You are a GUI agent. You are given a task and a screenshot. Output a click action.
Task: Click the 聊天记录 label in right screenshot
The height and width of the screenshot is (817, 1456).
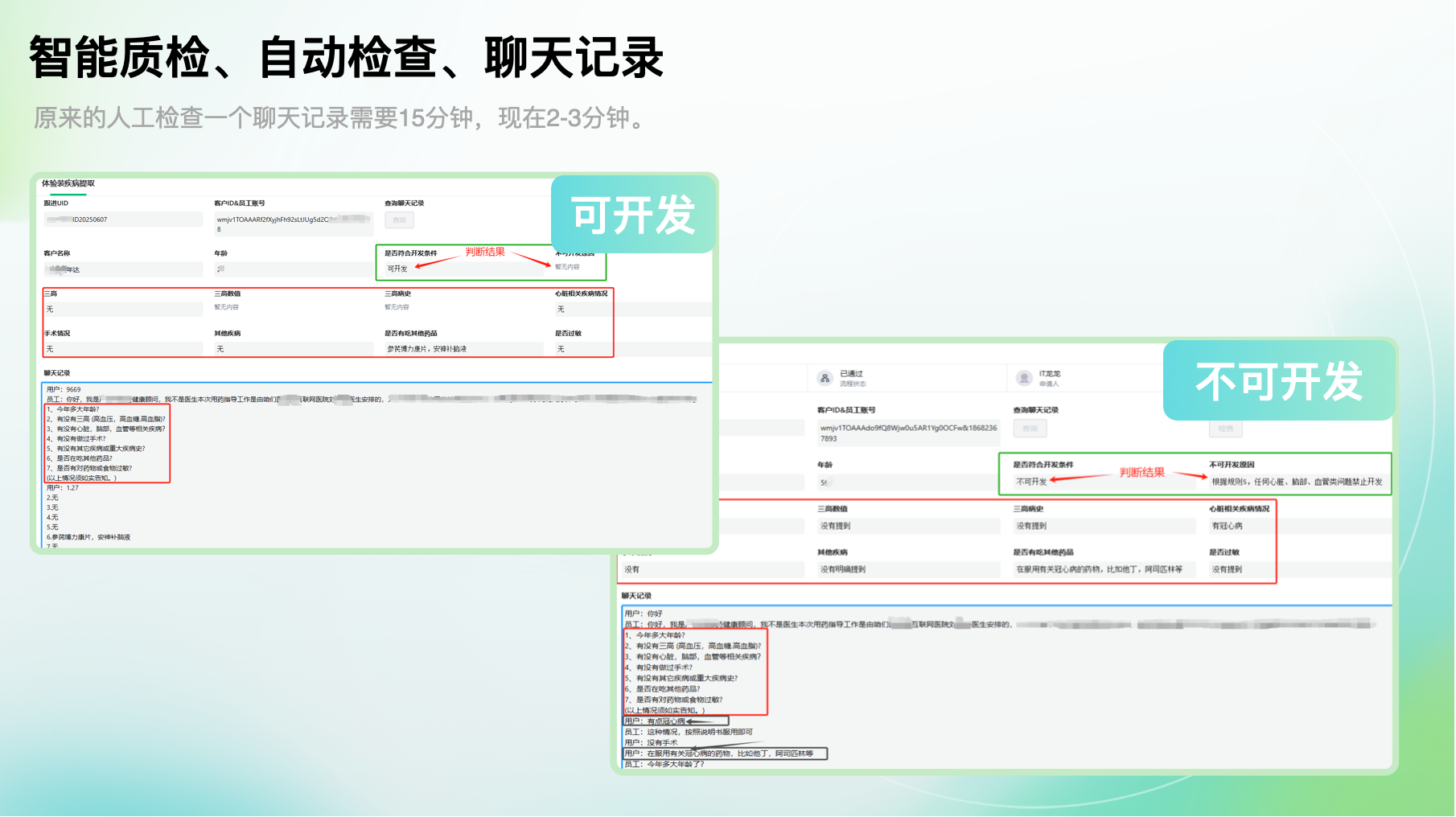pos(636,596)
